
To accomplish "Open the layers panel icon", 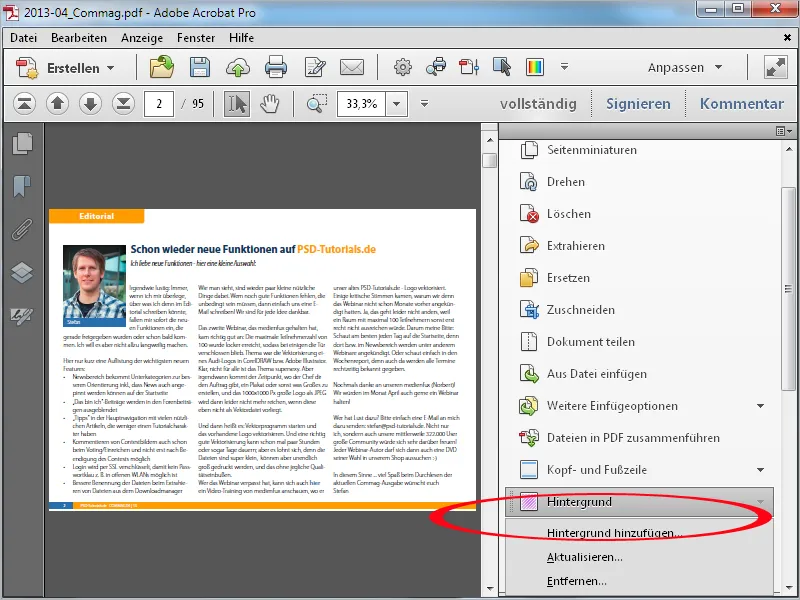I will coord(22,272).
